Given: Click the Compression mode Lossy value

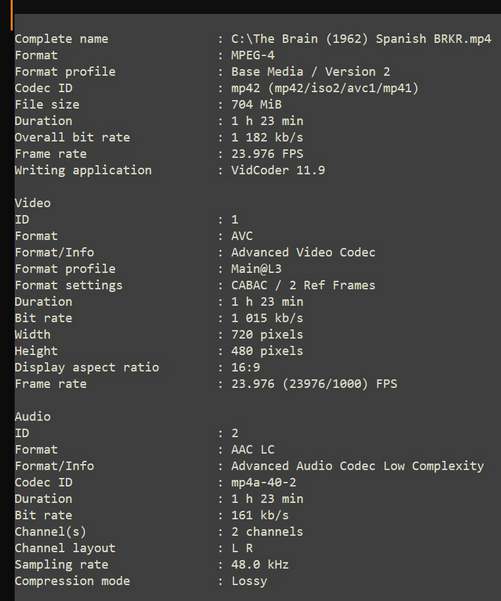Looking at the screenshot, I should (249, 581).
